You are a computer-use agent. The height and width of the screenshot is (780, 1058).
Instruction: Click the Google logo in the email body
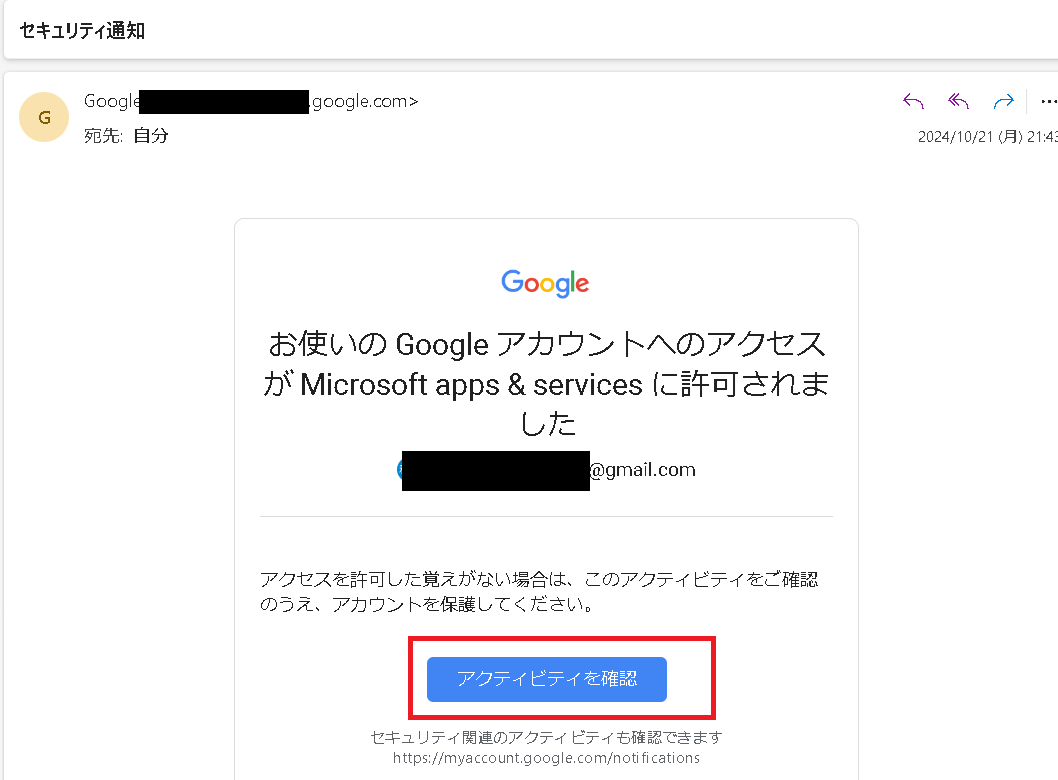coord(545,283)
